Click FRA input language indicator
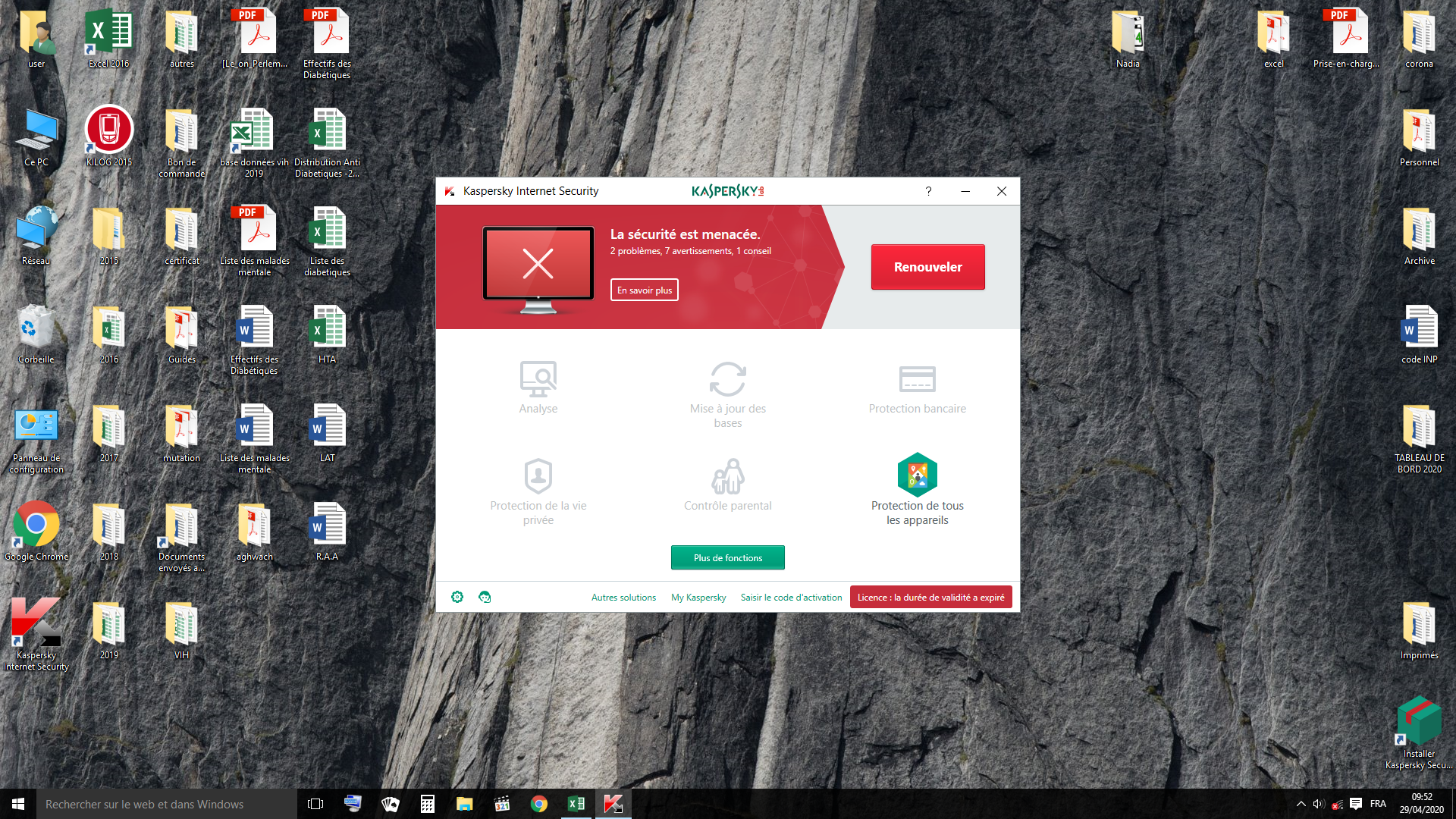Viewport: 1456px width, 819px height. pos(1378,804)
